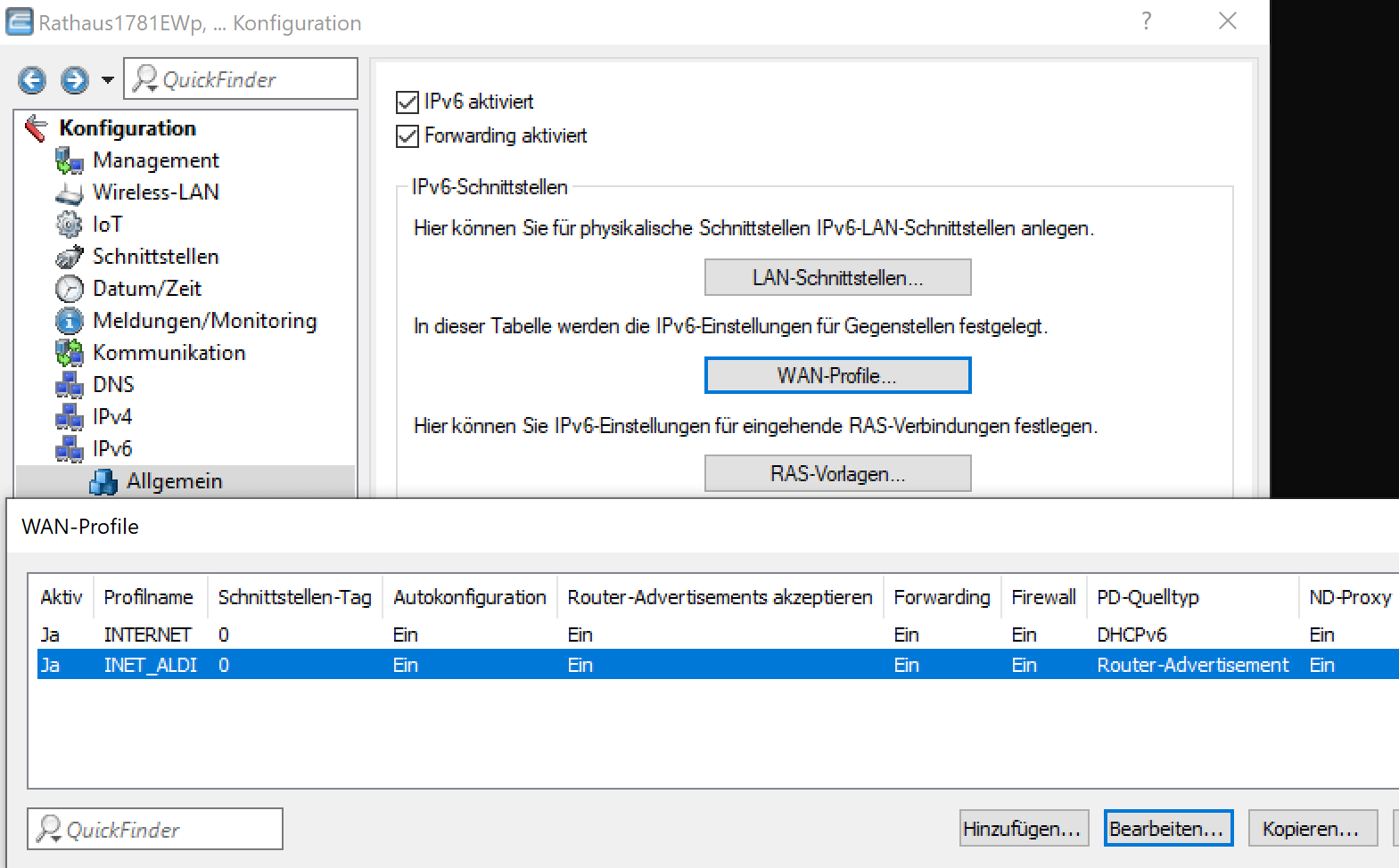1399x868 pixels.
Task: Open the IoT configuration entry
Action: [x=108, y=225]
